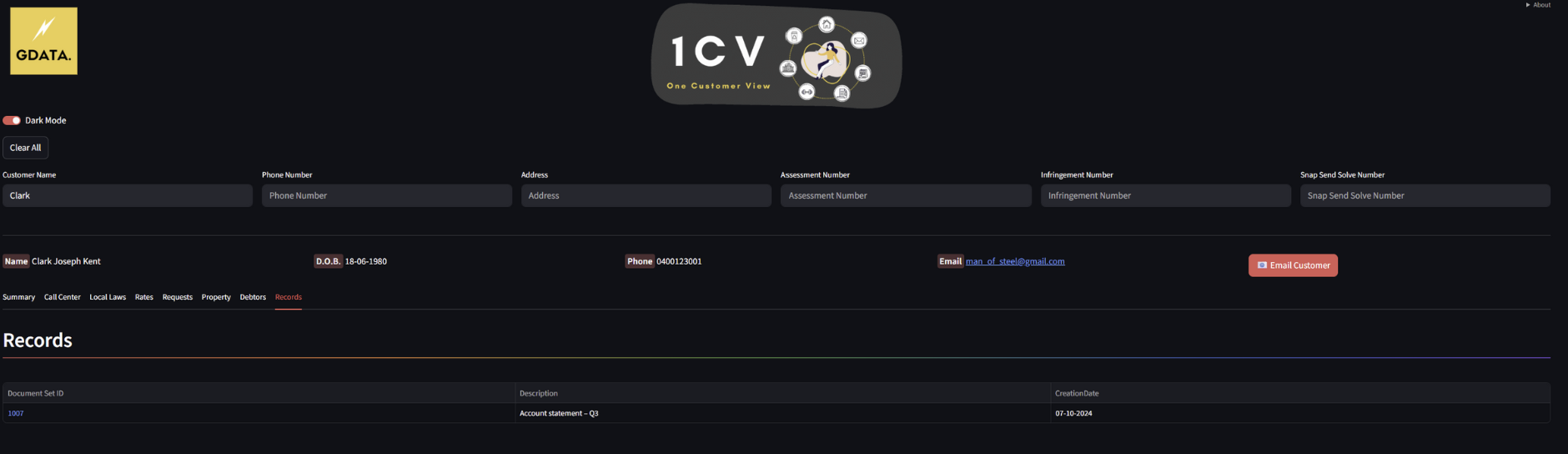Click the house icon in the 1CV banner
Screen dimensions: 1568x454
point(826,24)
